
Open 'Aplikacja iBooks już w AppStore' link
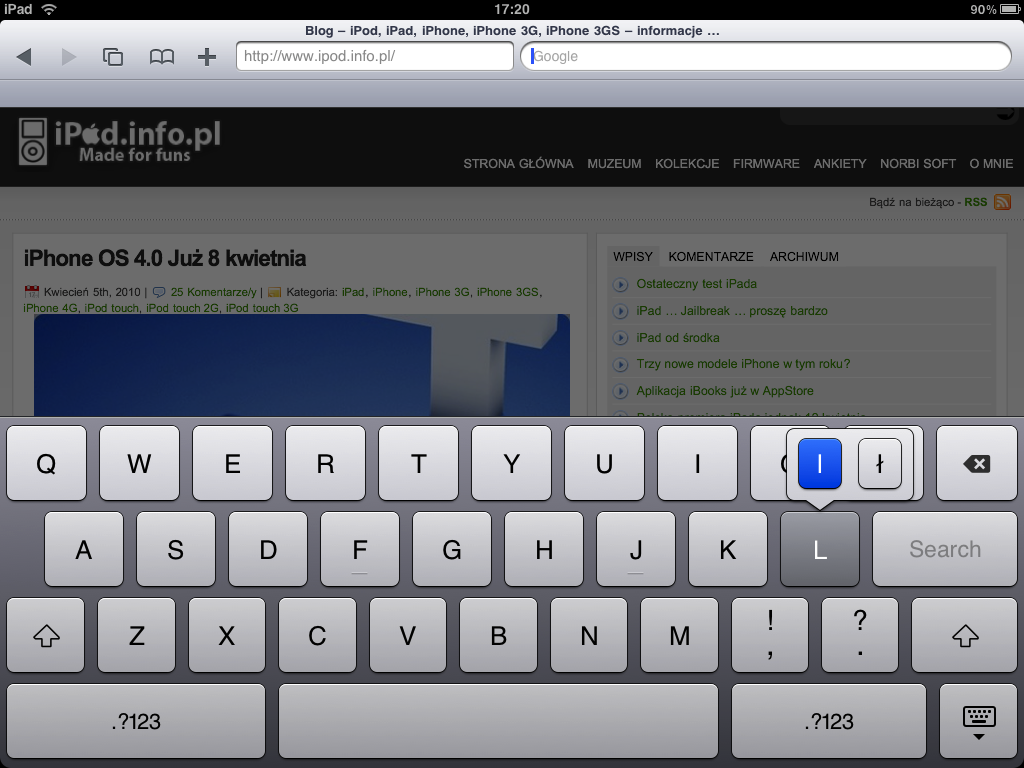coord(725,391)
